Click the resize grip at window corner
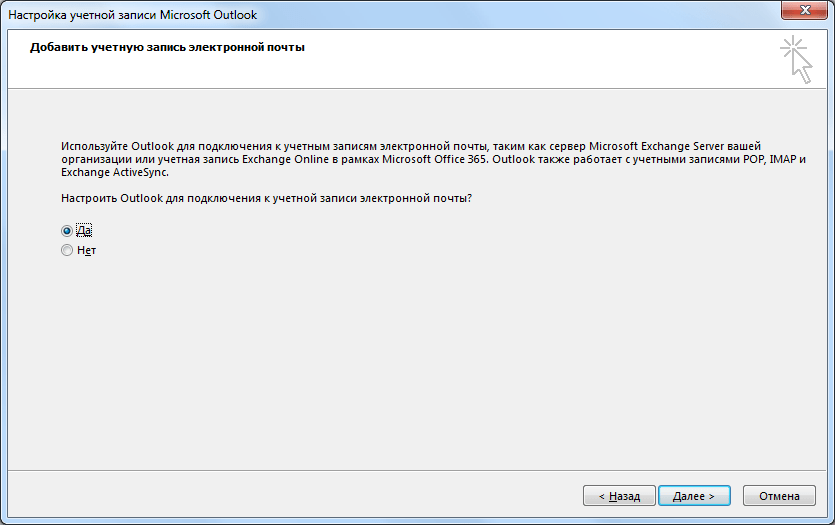The image size is (835, 525). (x=826, y=516)
